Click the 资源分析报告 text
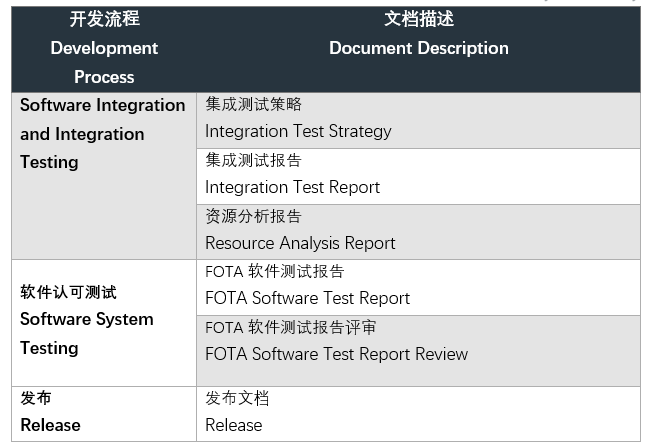The height and width of the screenshot is (447, 653). 253,216
